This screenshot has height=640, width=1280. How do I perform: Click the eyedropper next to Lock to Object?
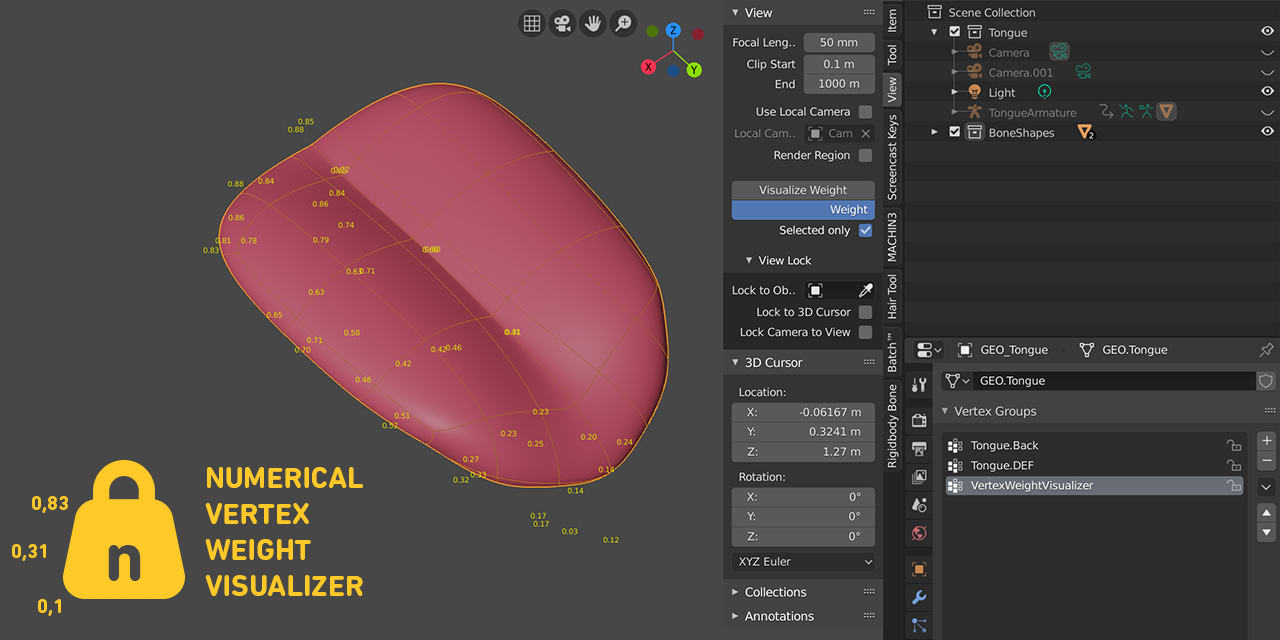[866, 290]
